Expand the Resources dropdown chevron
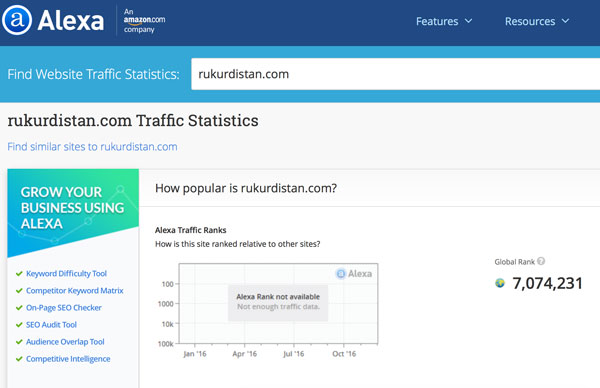Image resolution: width=600 pixels, height=388 pixels. (566, 21)
